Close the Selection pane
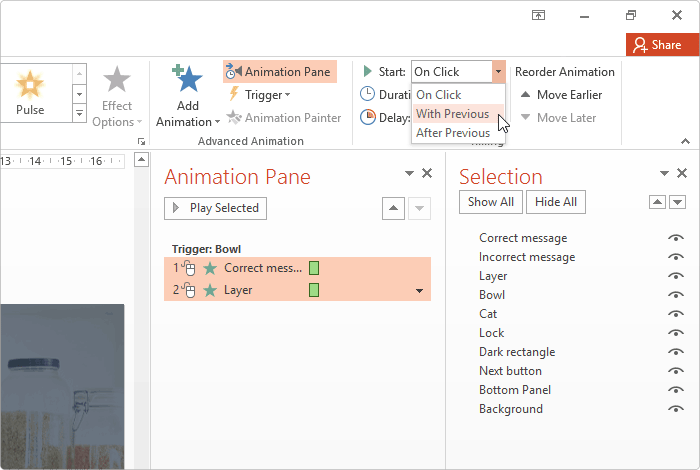700x470 pixels. (x=682, y=174)
